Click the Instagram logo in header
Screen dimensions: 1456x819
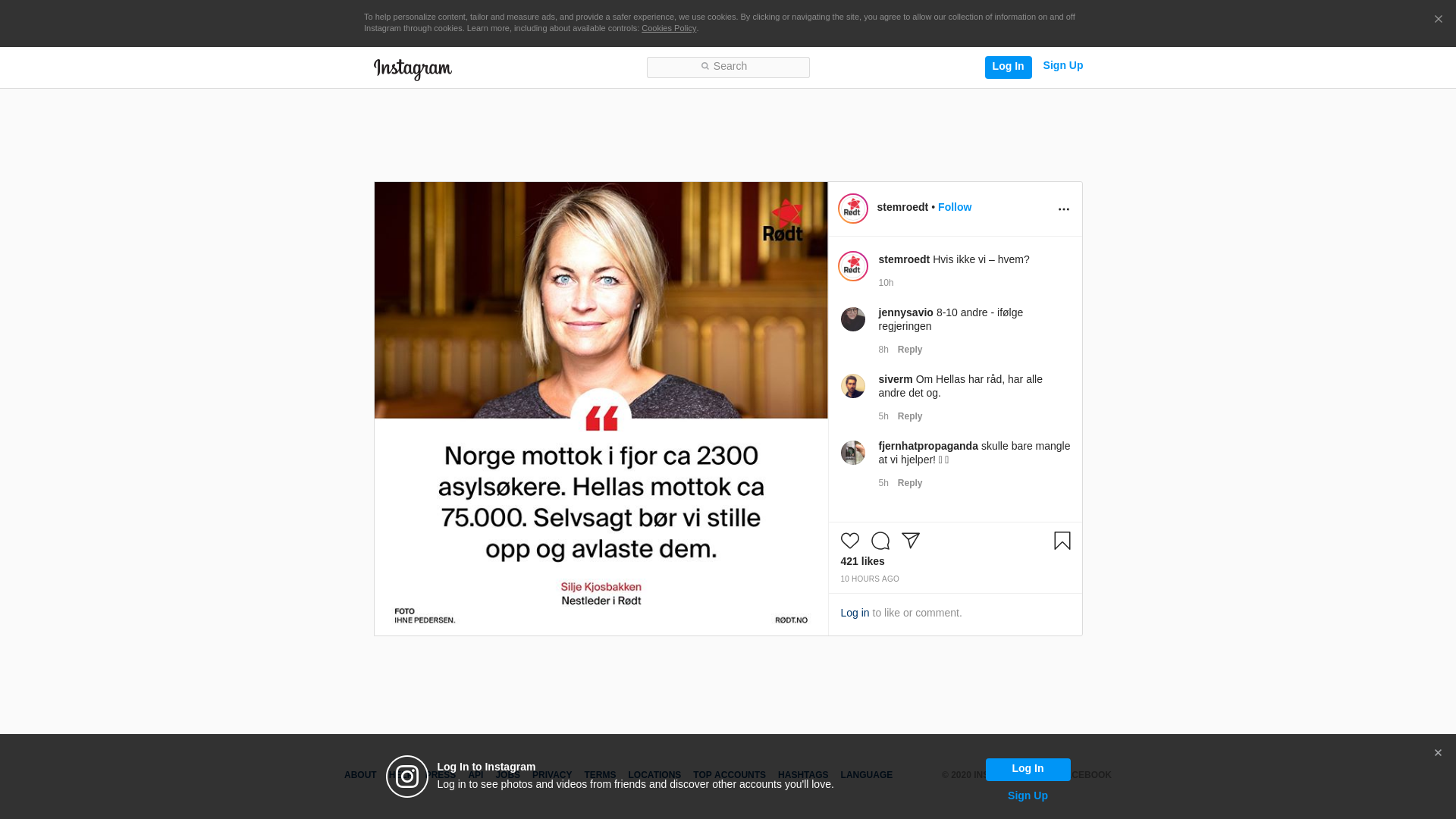click(x=413, y=69)
